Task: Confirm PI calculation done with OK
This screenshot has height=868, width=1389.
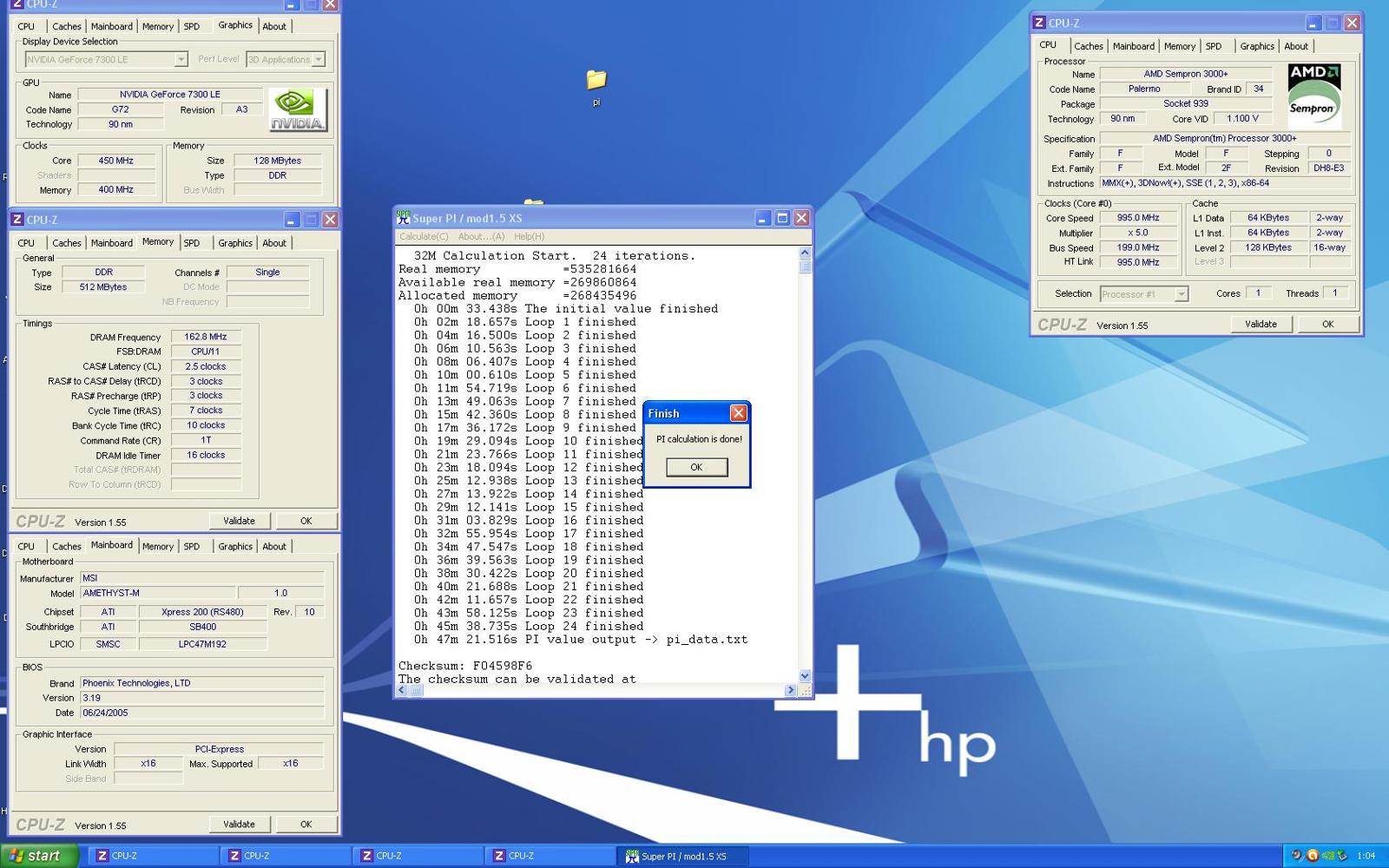Action: (x=696, y=467)
